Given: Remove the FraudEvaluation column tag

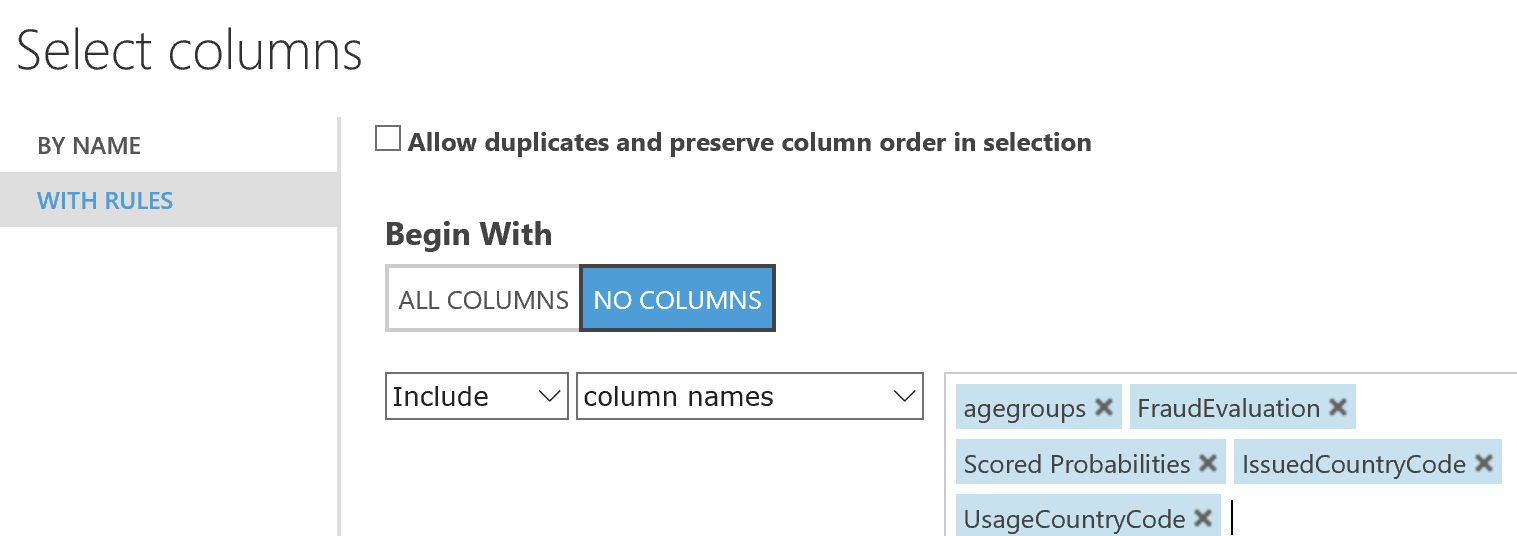Looking at the screenshot, I should pyautogui.click(x=1338, y=408).
